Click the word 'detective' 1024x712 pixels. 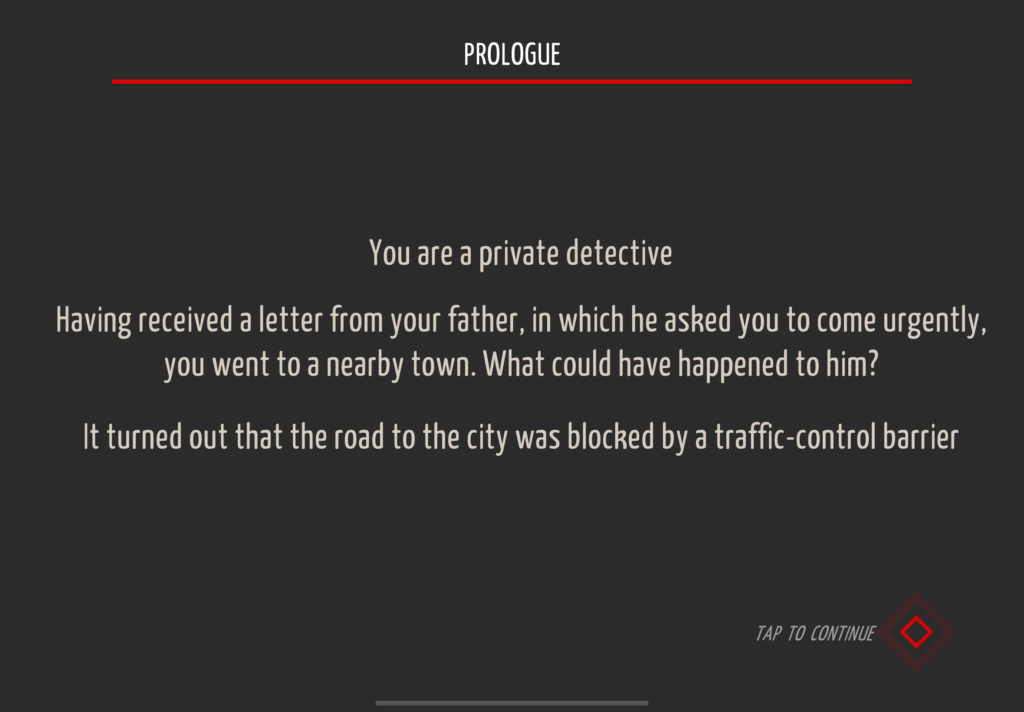click(619, 253)
